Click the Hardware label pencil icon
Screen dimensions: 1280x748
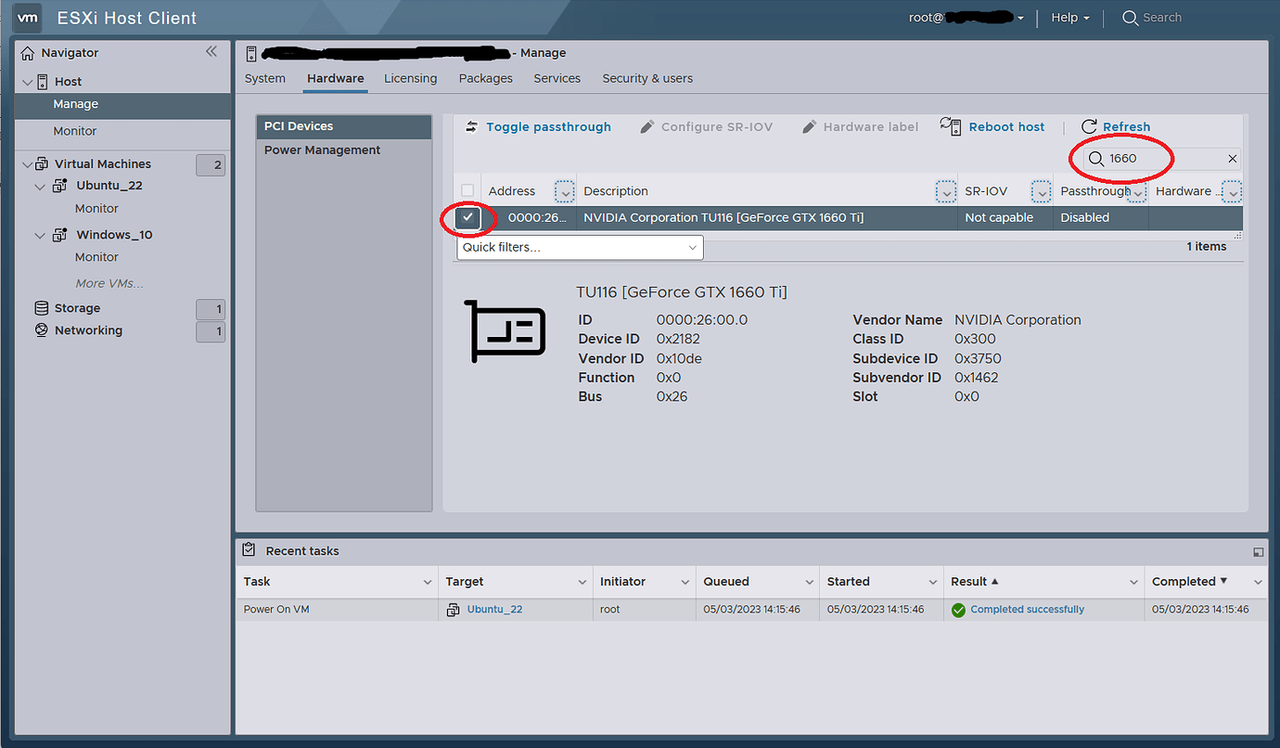point(809,126)
